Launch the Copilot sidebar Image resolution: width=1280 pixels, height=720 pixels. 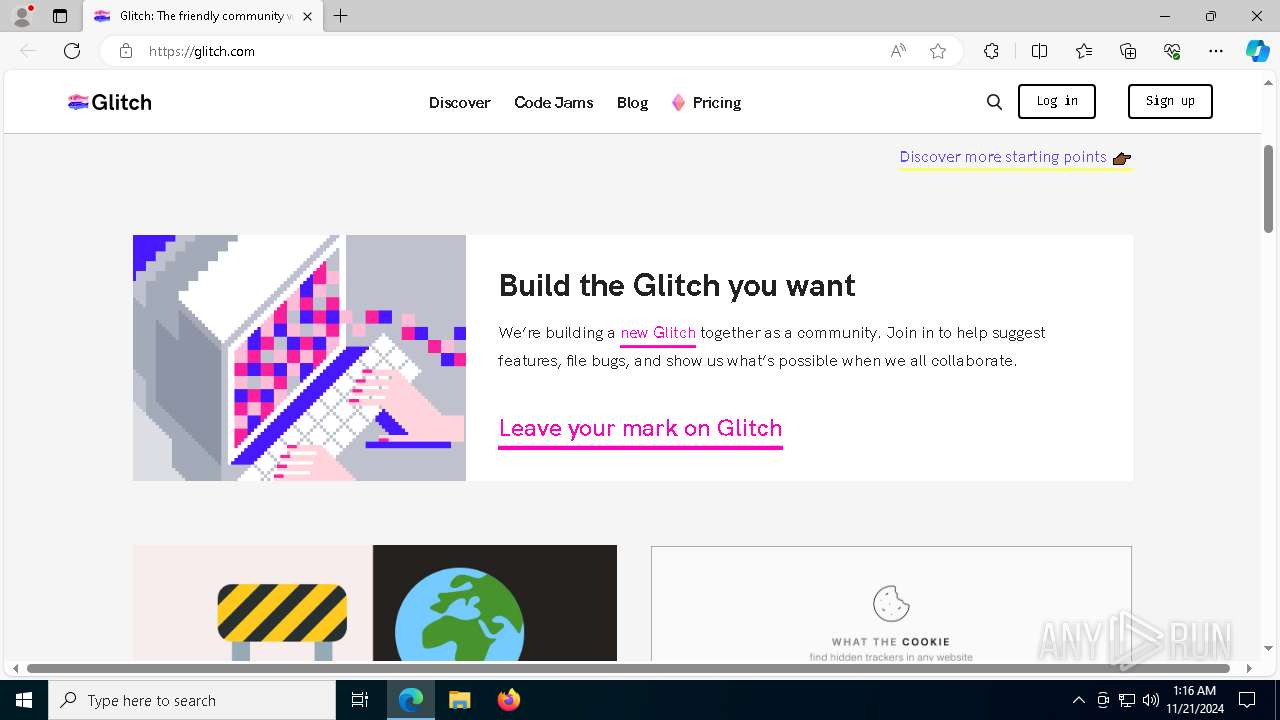[x=1257, y=51]
